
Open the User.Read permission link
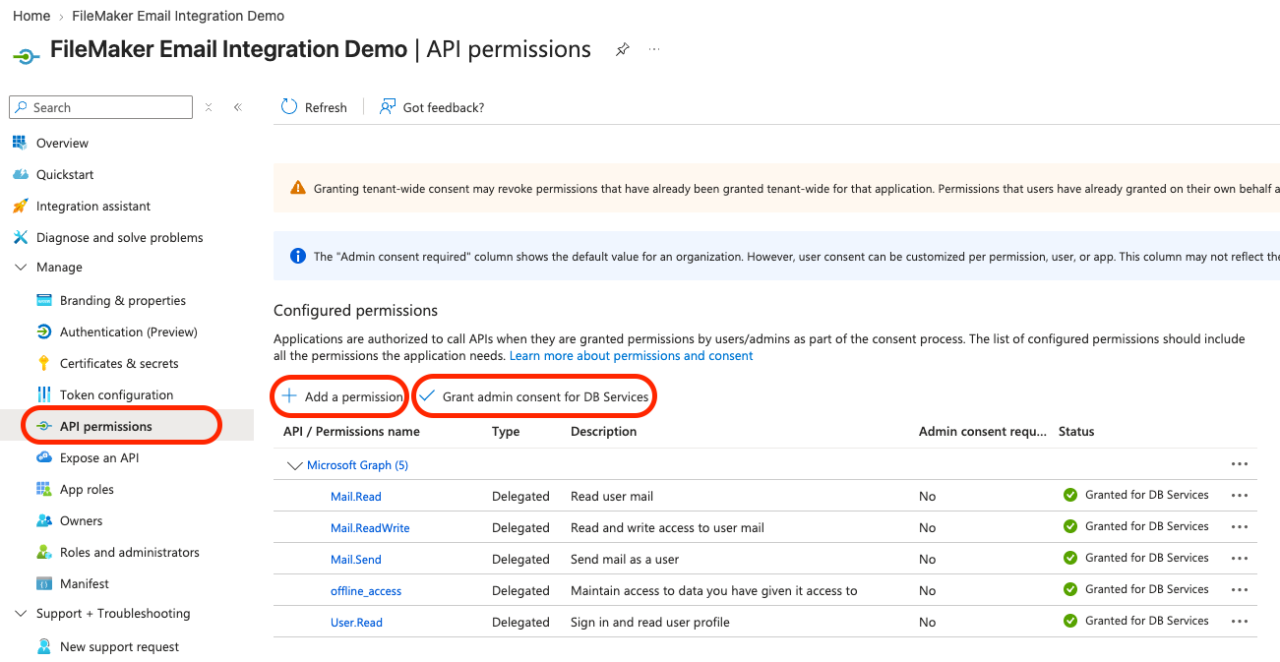[357, 622]
